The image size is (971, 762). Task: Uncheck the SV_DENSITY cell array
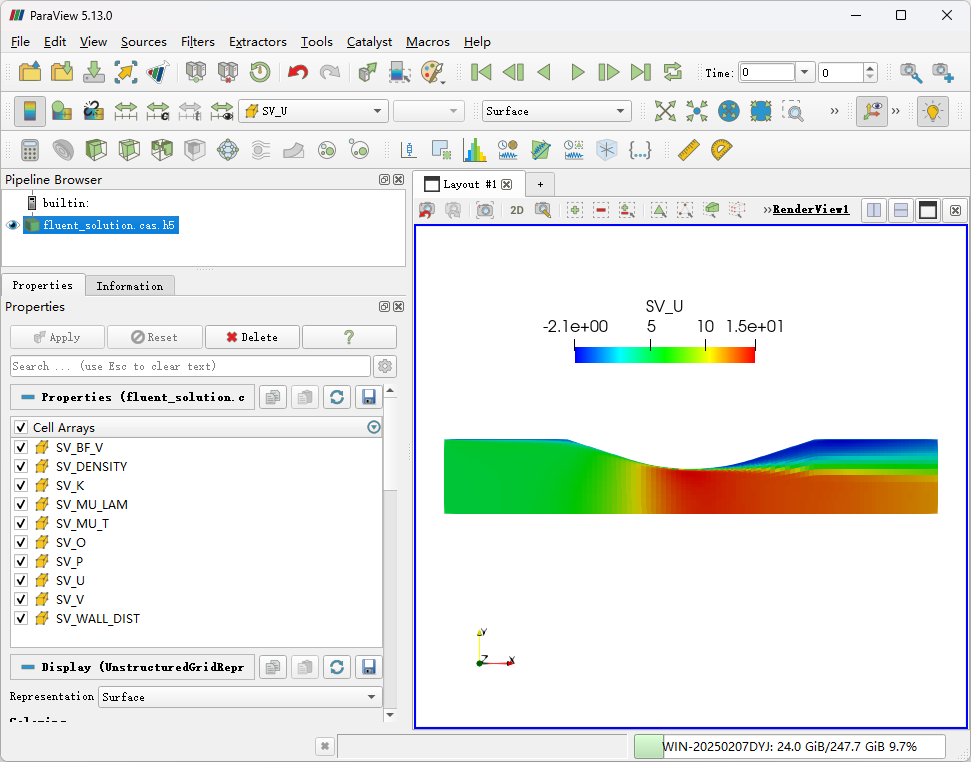(x=21, y=467)
